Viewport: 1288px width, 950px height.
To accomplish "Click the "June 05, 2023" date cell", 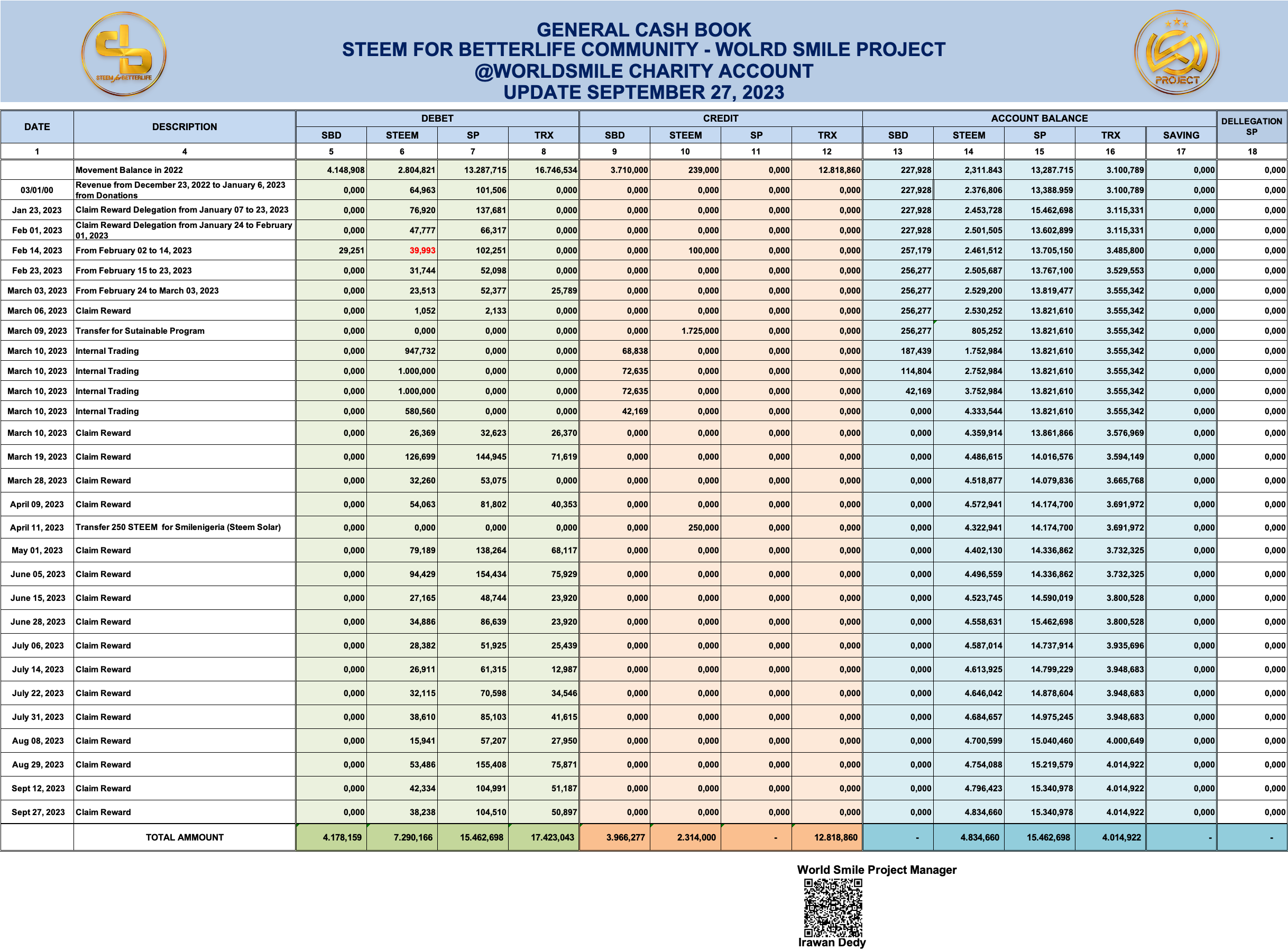I will point(38,574).
